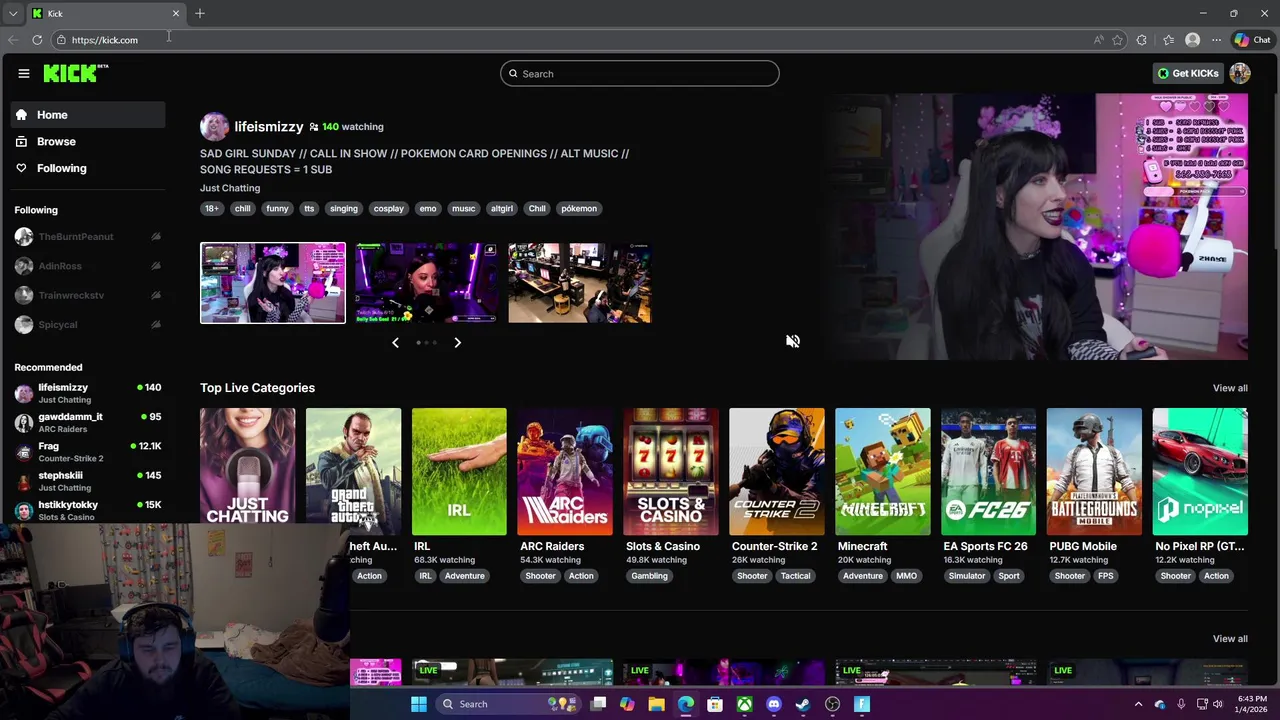Click Tactical tag under Counter-Strike 2
1280x720 pixels.
coord(795,576)
